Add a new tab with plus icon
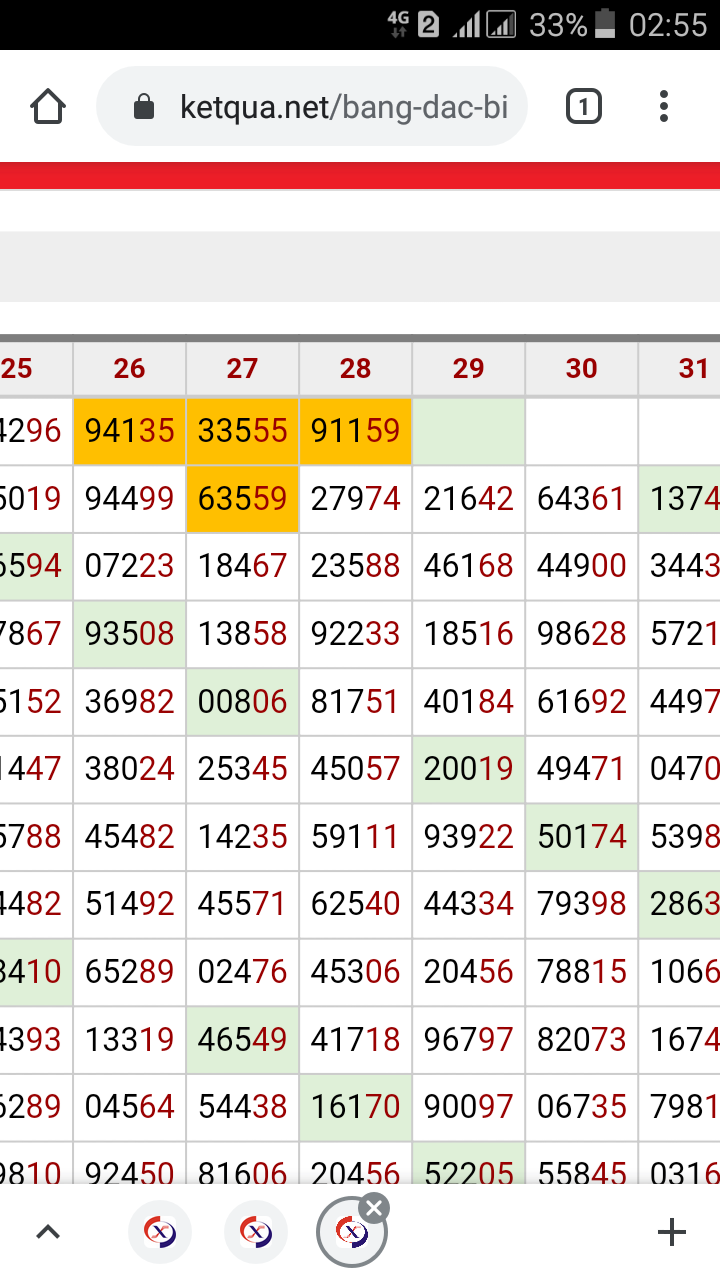Image resolution: width=720 pixels, height=1280 pixels. pos(671,1233)
